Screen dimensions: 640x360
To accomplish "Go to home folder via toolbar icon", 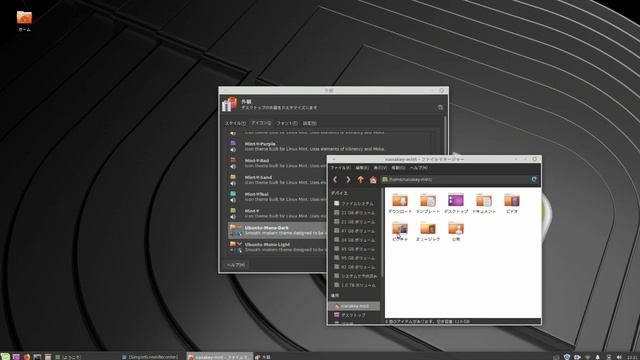I will [373, 180].
